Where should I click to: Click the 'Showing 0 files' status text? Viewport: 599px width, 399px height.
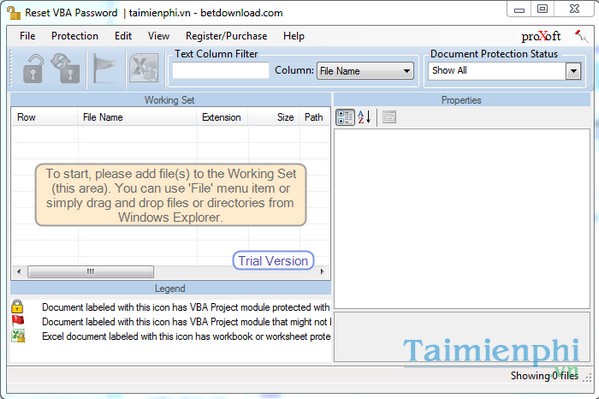coord(544,376)
